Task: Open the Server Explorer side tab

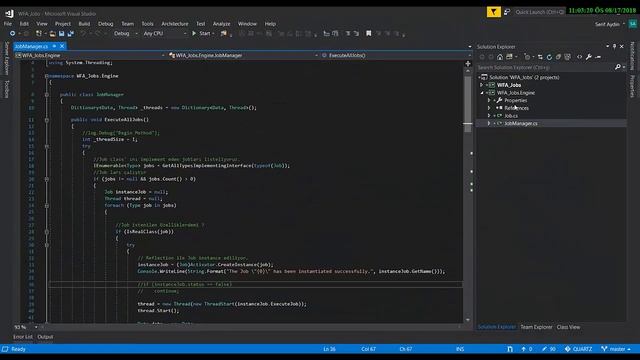Action: [6, 58]
